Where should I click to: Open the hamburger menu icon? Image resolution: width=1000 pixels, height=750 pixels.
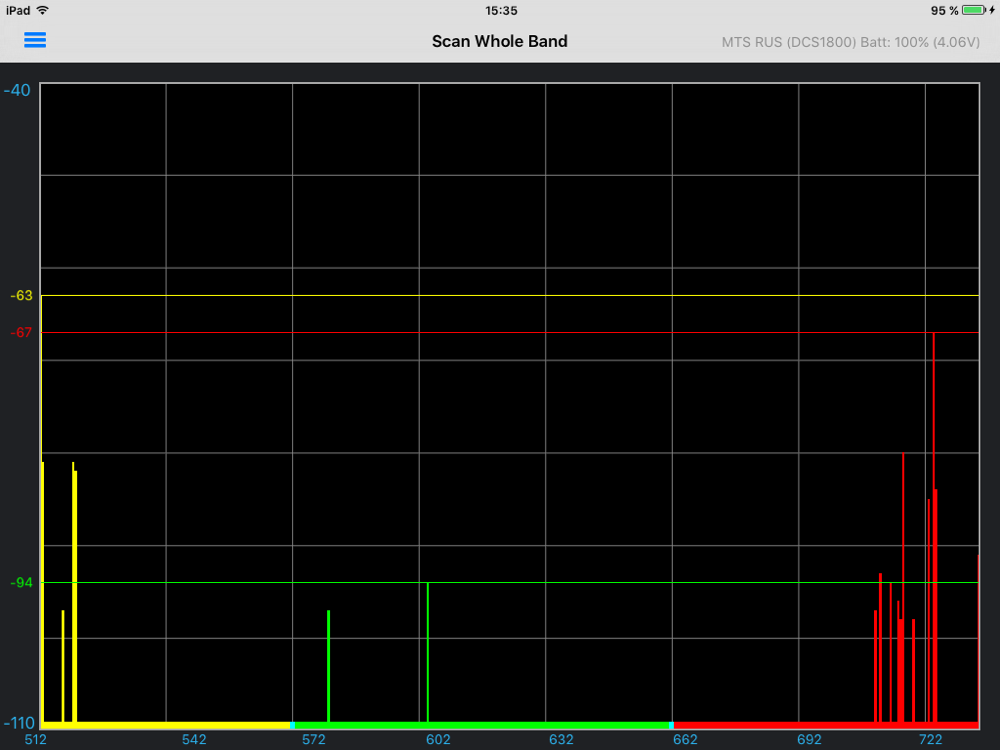pyautogui.click(x=35, y=40)
